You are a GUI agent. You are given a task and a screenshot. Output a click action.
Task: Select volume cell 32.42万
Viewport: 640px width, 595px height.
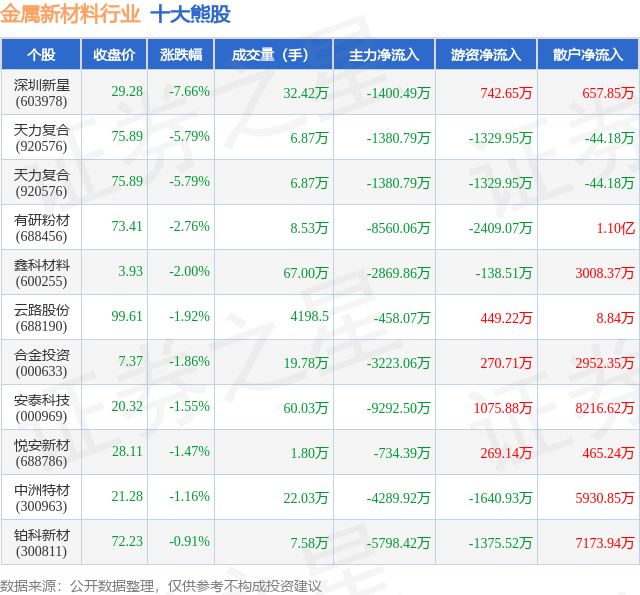click(306, 93)
